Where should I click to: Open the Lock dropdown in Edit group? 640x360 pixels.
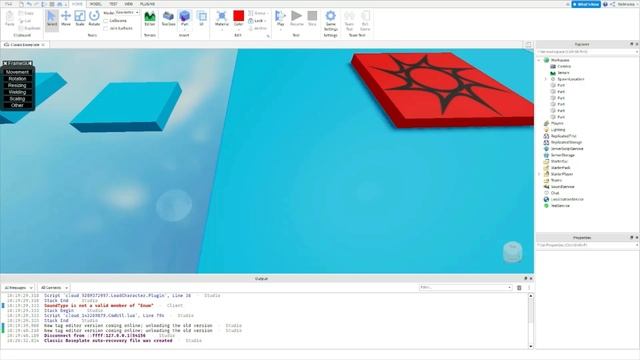pos(257,21)
